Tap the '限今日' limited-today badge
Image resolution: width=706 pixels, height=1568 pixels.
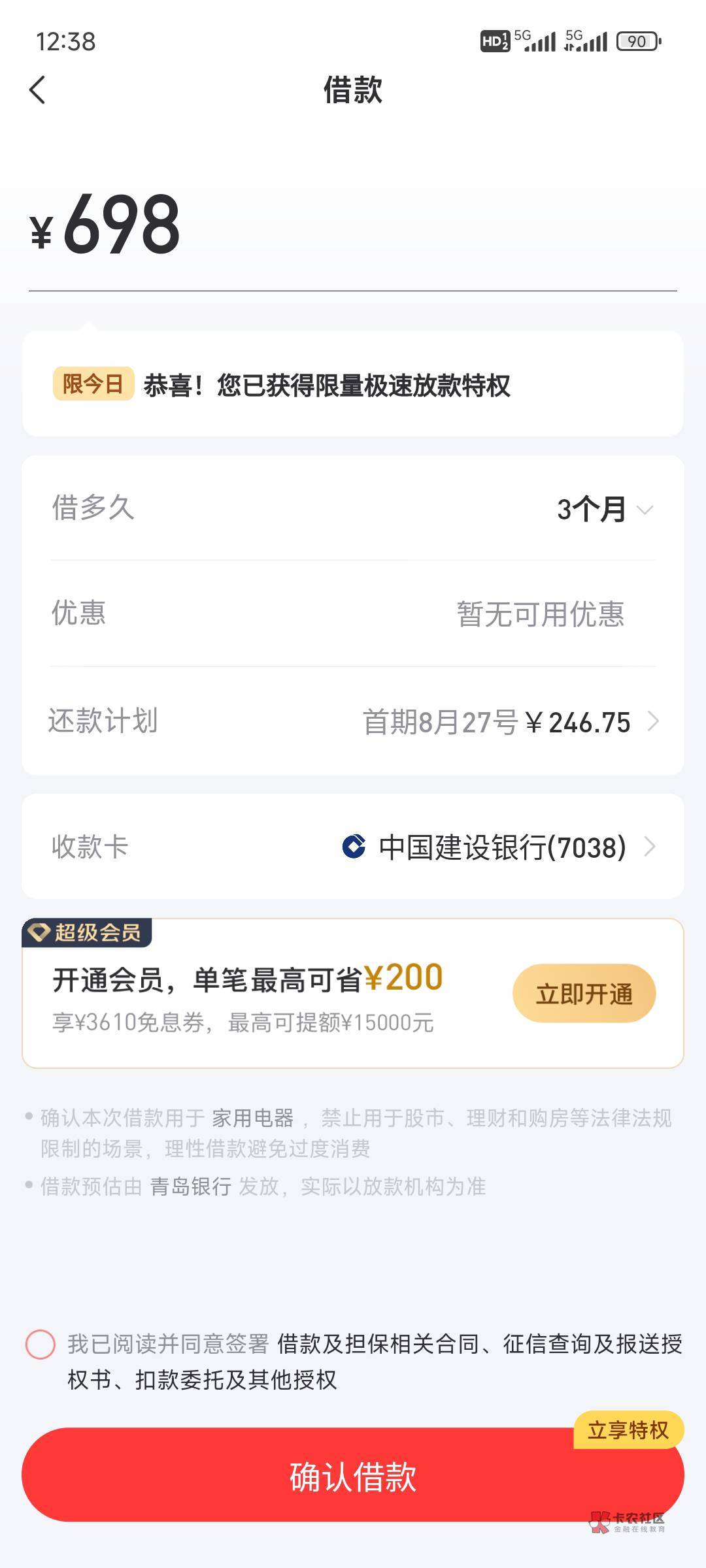[93, 384]
